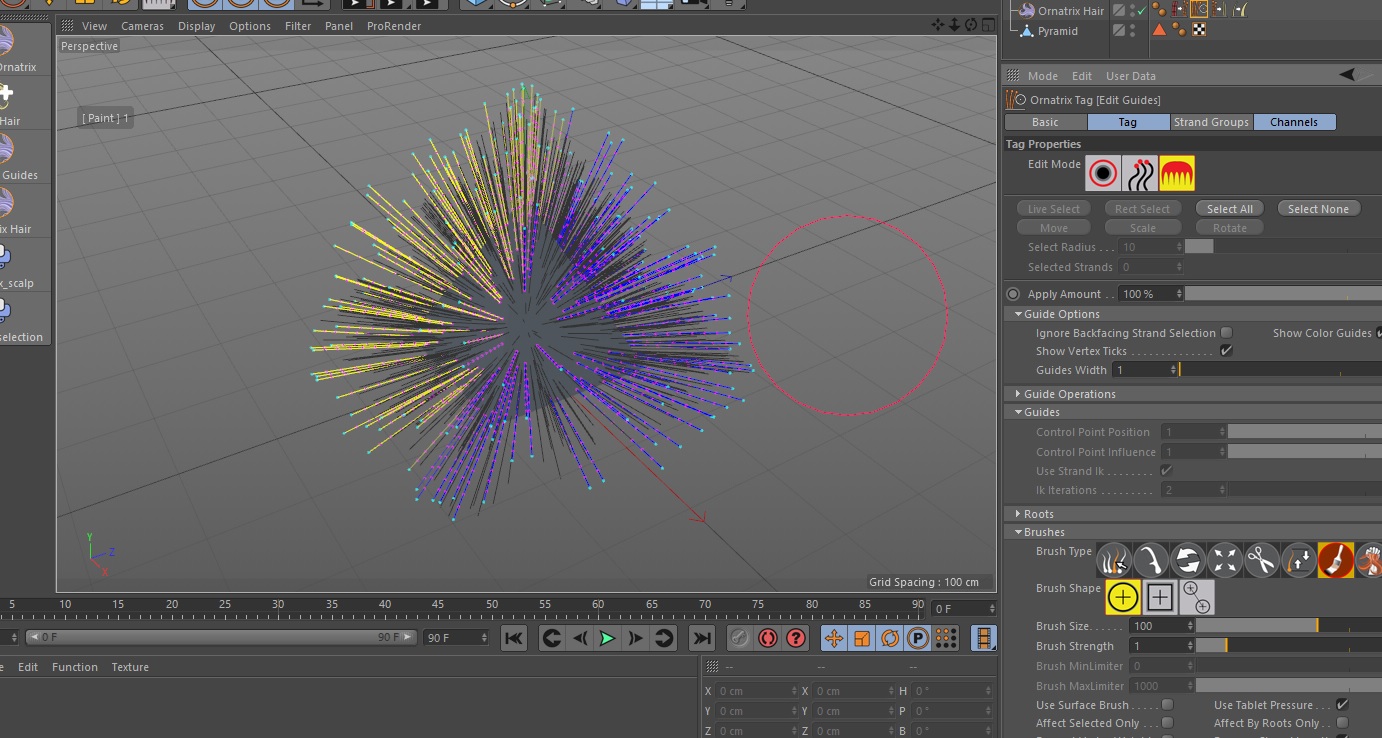This screenshot has height=738, width=1382.
Task: Enable Ignore Backfacing Strand Selection
Action: pos(1226,333)
